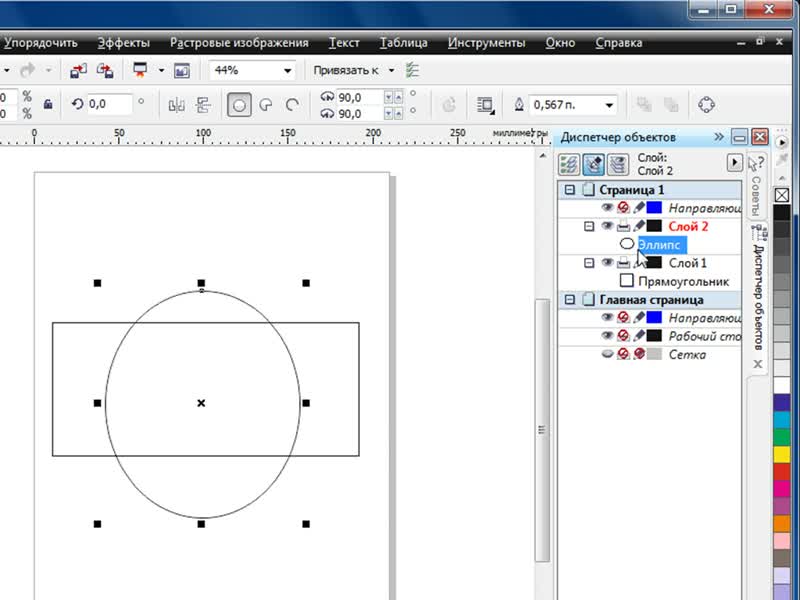Collapse the Слой 1 tree node
800x600 pixels.
tap(589, 263)
